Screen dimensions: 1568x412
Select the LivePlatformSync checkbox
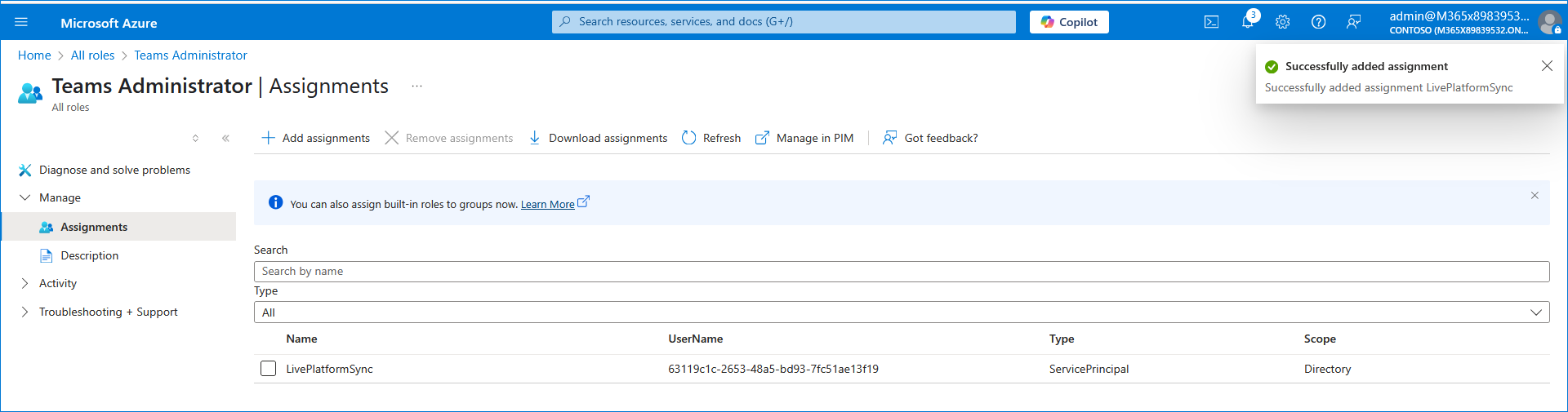tap(268, 369)
